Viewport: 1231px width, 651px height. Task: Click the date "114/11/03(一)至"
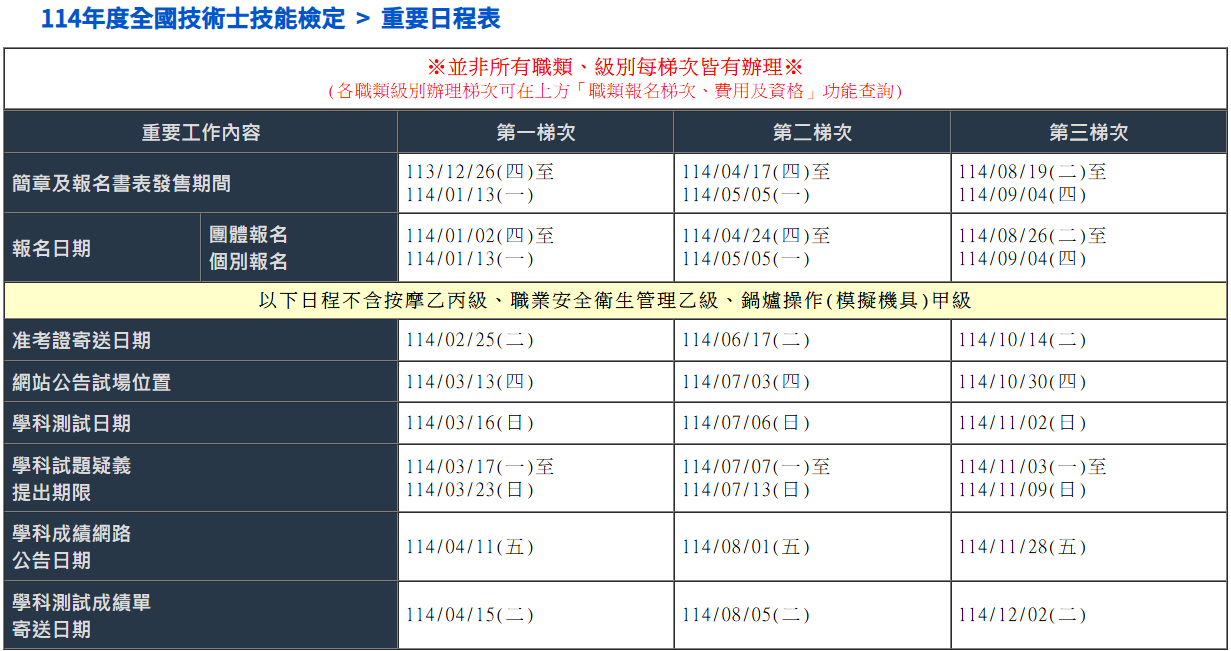click(1032, 467)
